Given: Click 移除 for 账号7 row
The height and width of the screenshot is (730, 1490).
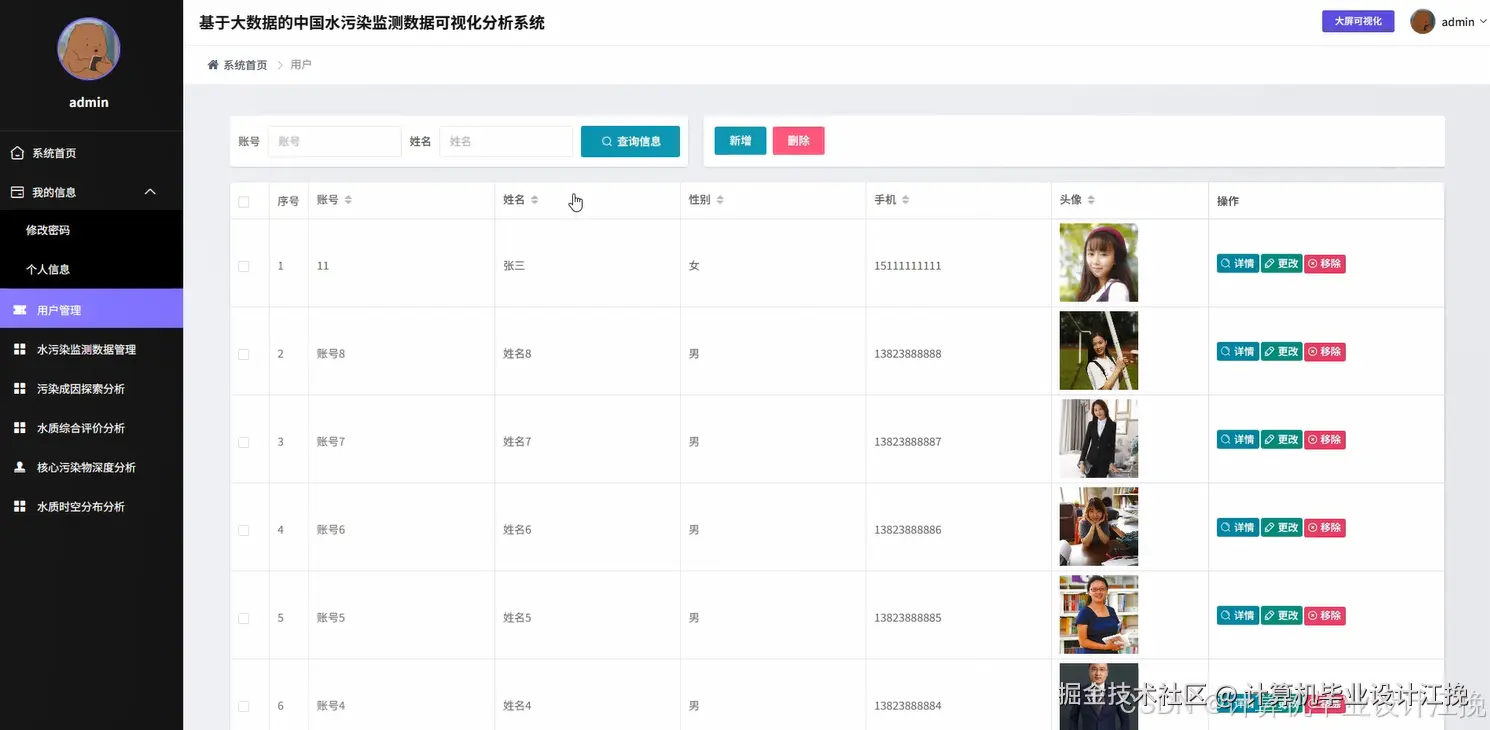Looking at the screenshot, I should point(1325,440).
